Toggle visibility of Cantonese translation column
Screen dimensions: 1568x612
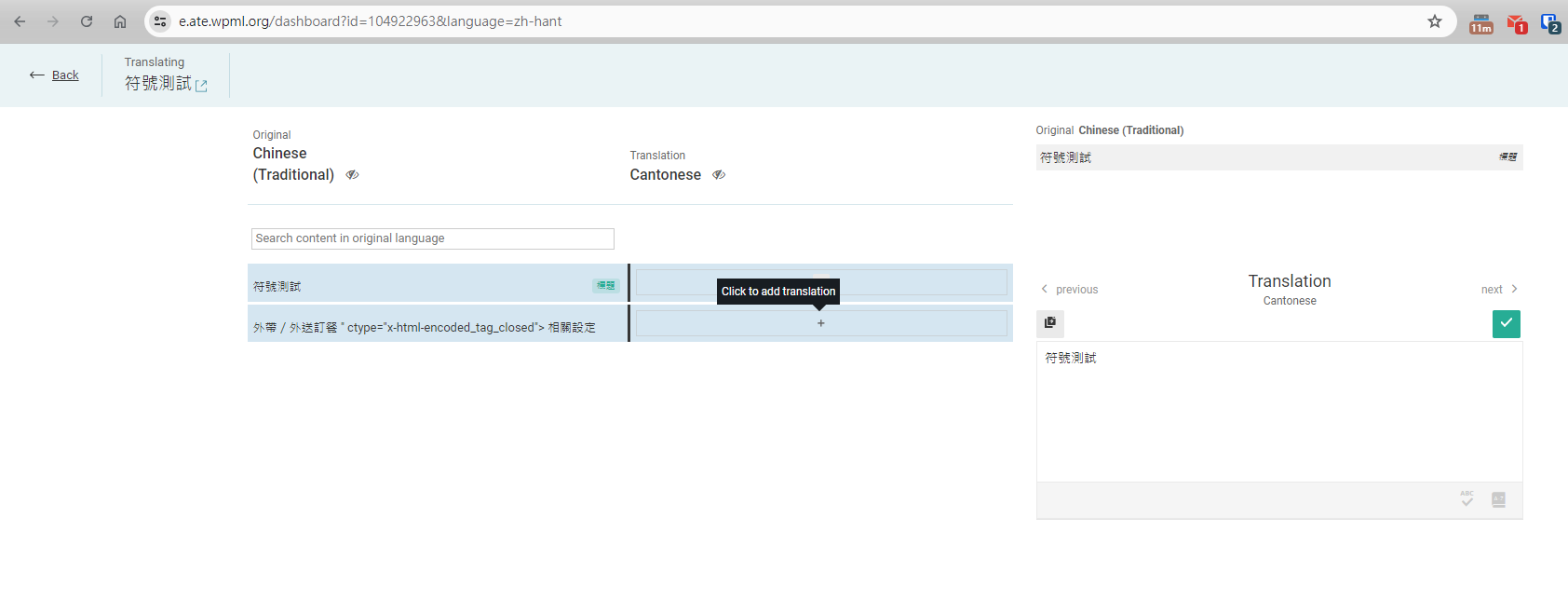click(719, 175)
